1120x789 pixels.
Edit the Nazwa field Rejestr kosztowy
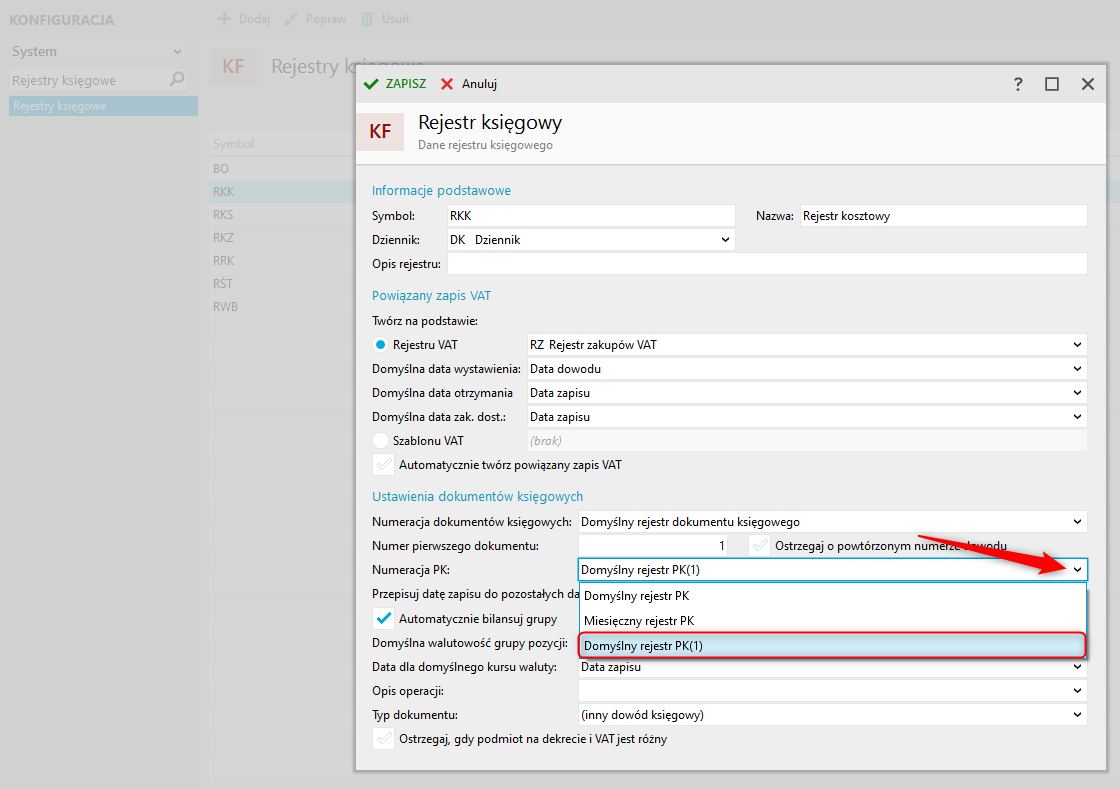(944, 216)
